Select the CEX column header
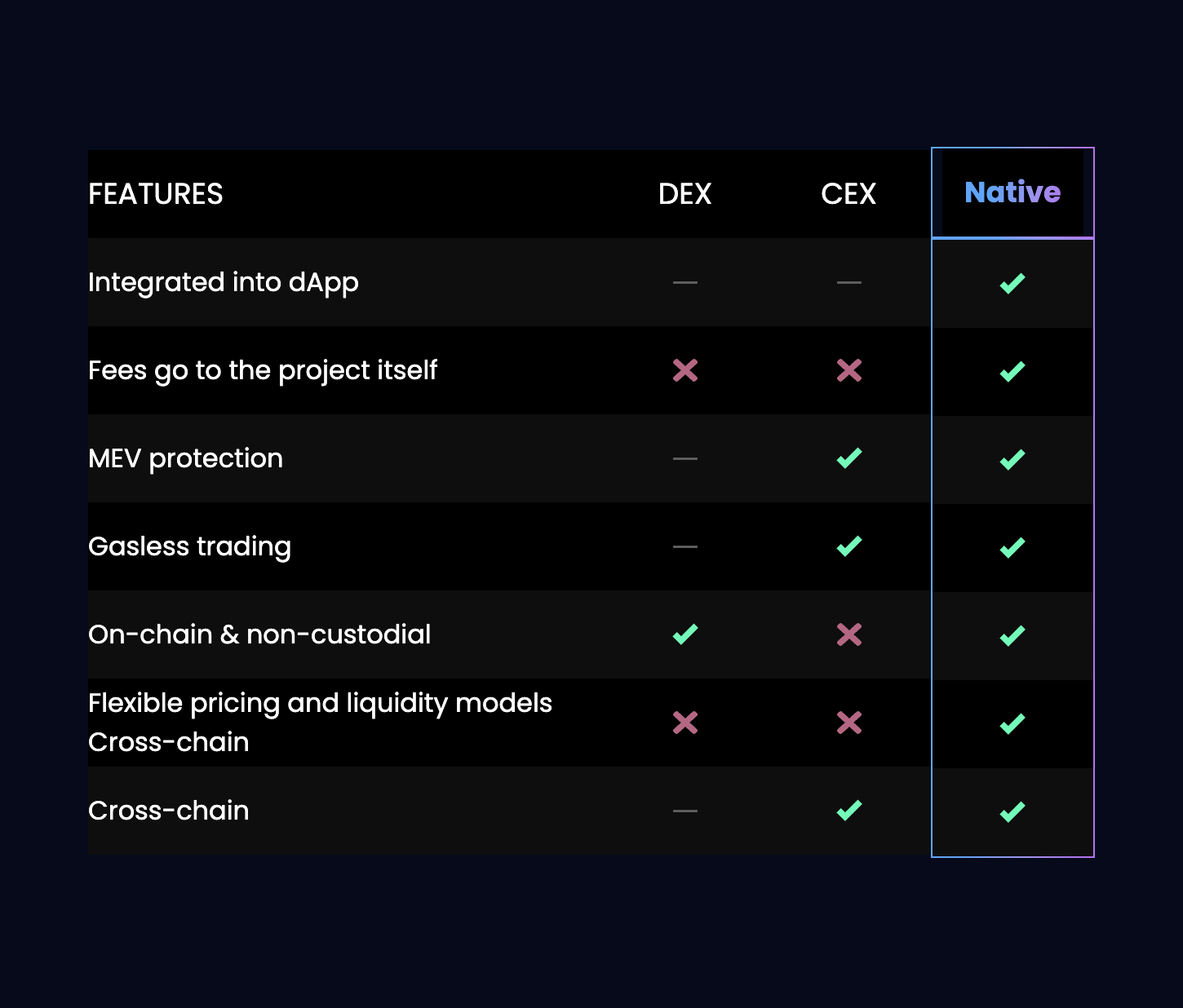The height and width of the screenshot is (1008, 1183). click(848, 194)
